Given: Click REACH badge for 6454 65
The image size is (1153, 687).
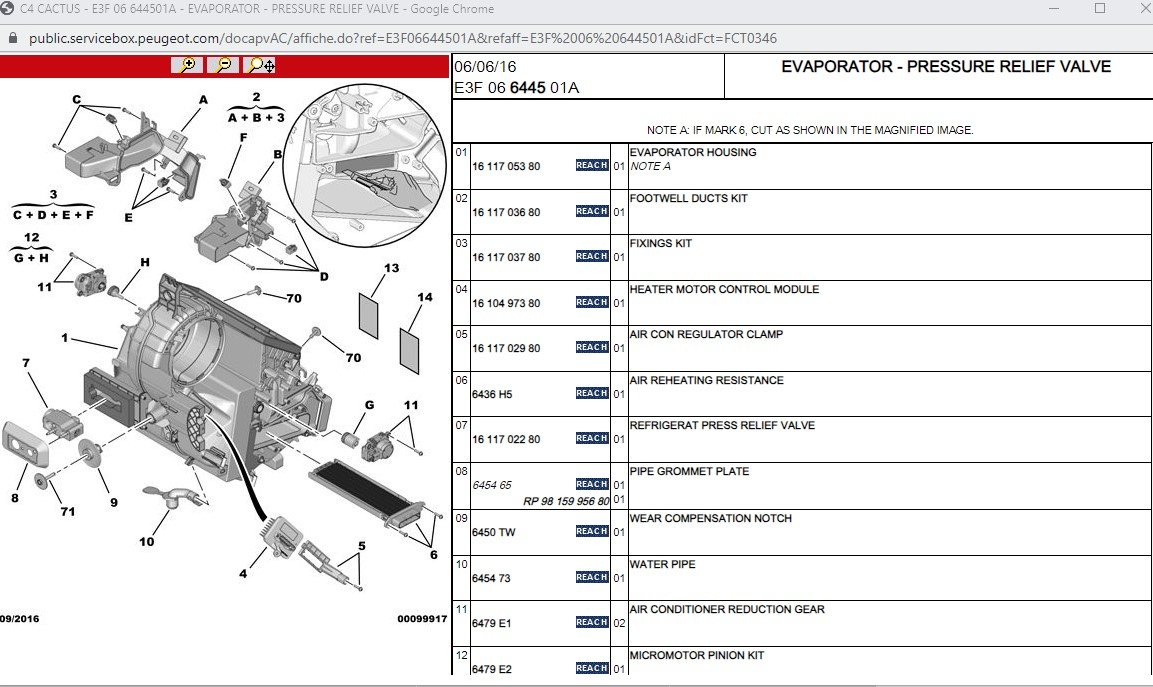Looking at the screenshot, I should point(592,484).
